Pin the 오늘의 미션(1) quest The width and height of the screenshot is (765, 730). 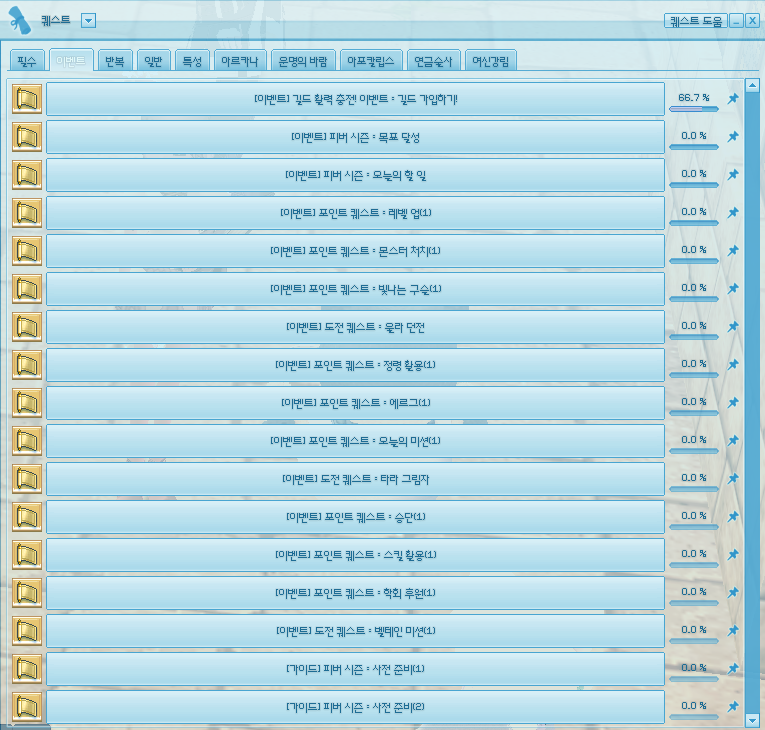pos(733,441)
